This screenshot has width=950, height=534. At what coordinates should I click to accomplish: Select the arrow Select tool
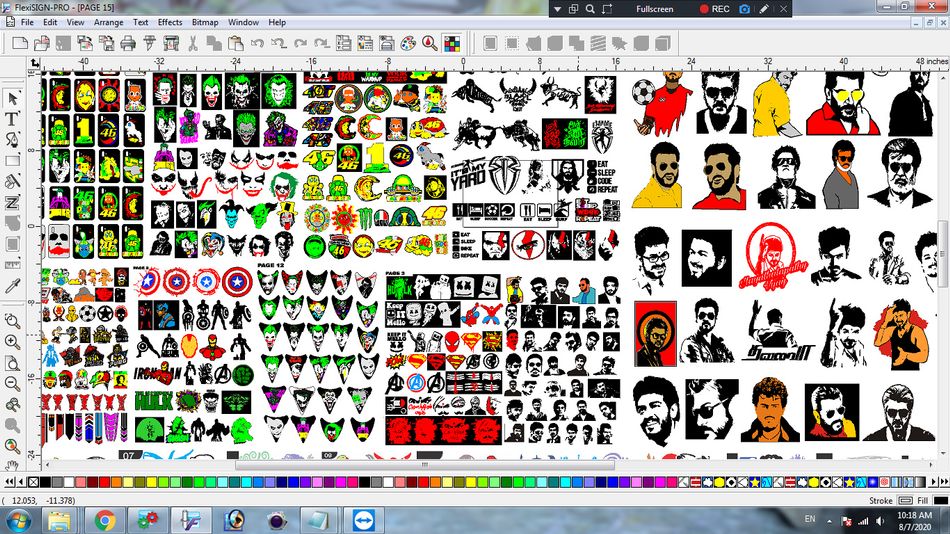pos(12,98)
